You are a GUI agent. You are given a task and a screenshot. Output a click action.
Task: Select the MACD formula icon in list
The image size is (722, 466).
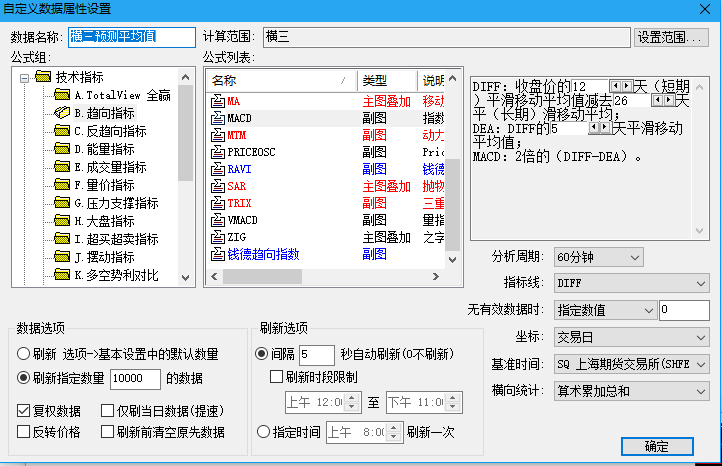(217, 119)
